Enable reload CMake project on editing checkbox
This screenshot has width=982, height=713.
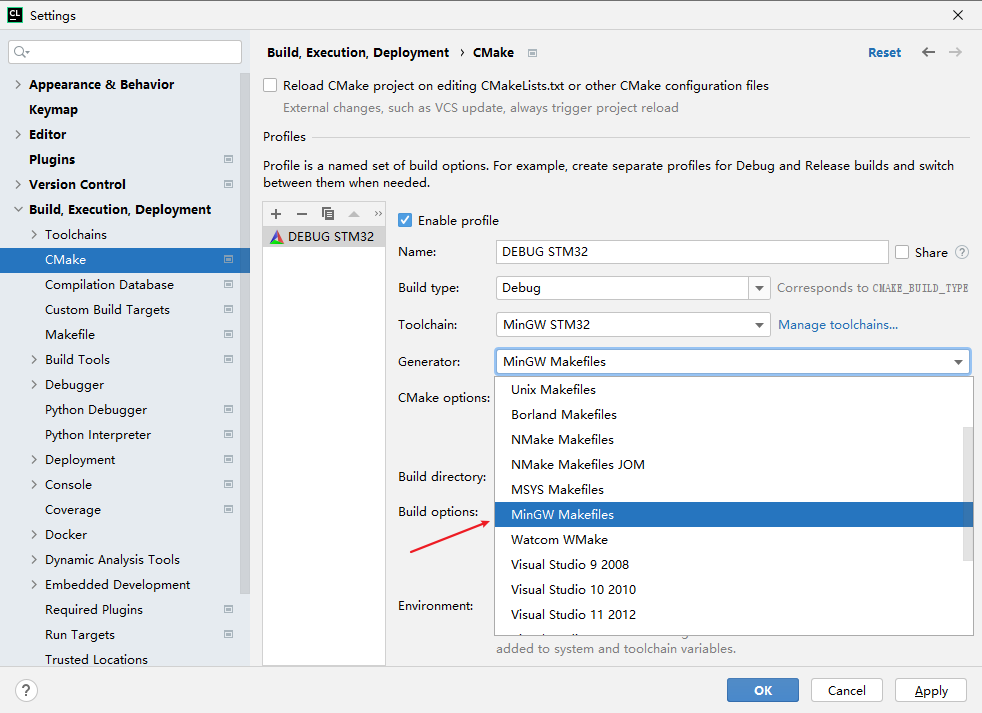(270, 85)
